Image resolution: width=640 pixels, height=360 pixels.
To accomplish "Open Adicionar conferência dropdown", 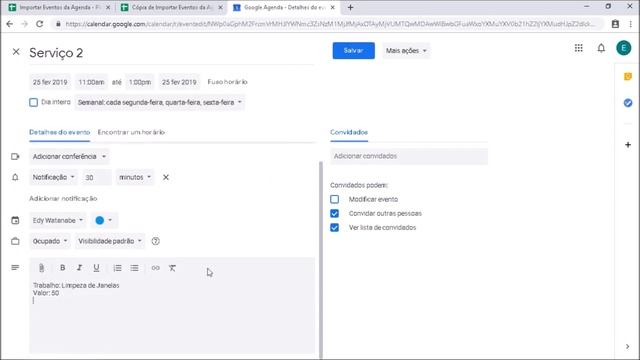I will tap(69, 156).
